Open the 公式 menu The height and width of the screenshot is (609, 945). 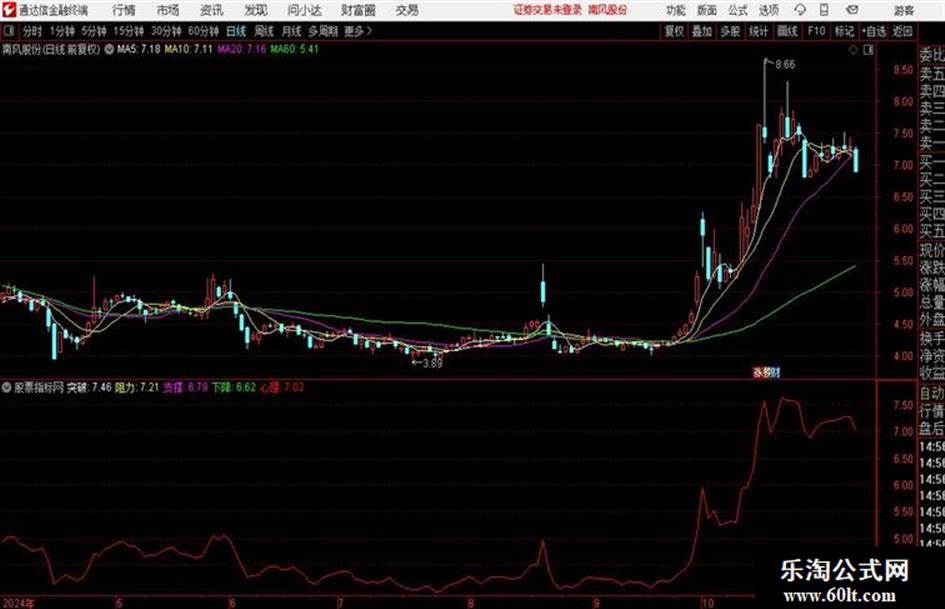[x=738, y=10]
